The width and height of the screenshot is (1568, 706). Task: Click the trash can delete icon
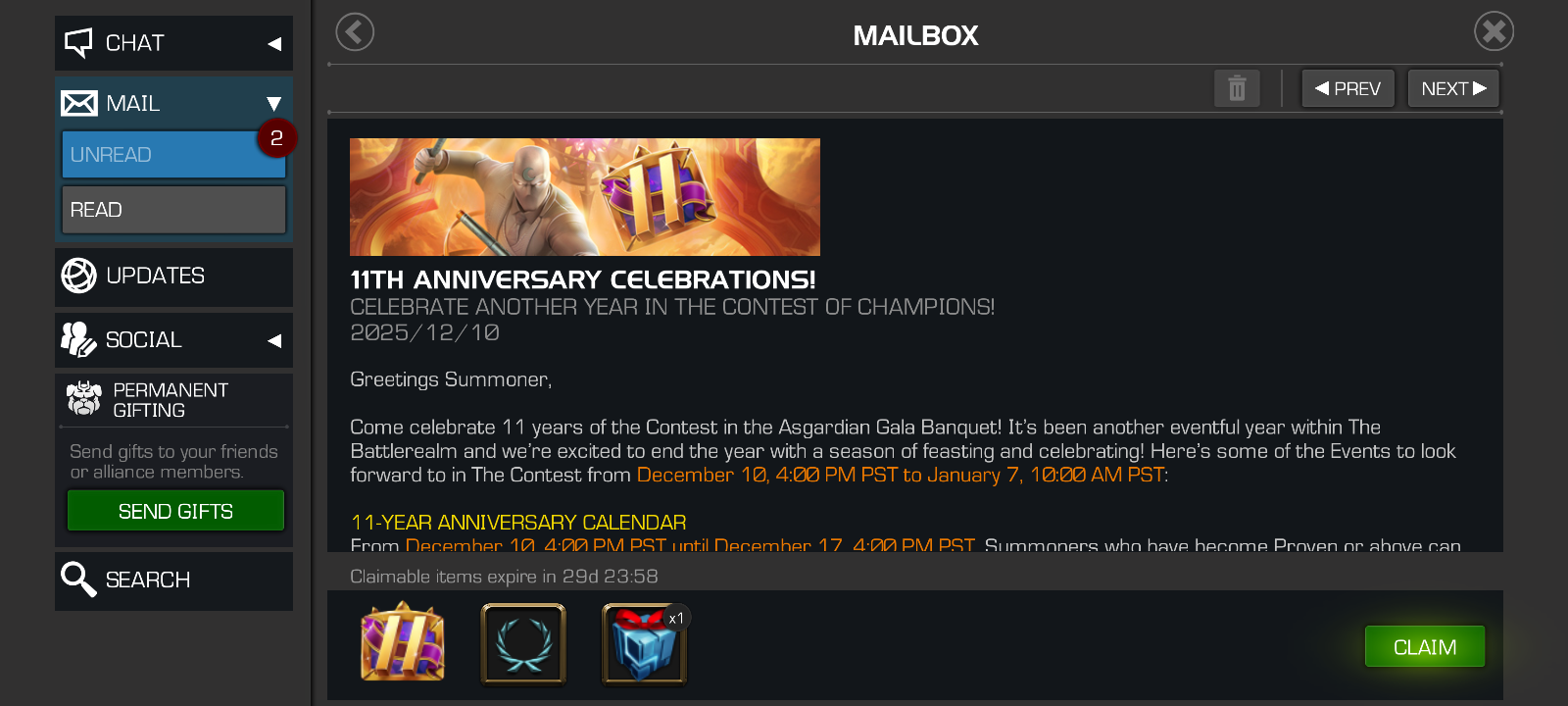[1237, 88]
